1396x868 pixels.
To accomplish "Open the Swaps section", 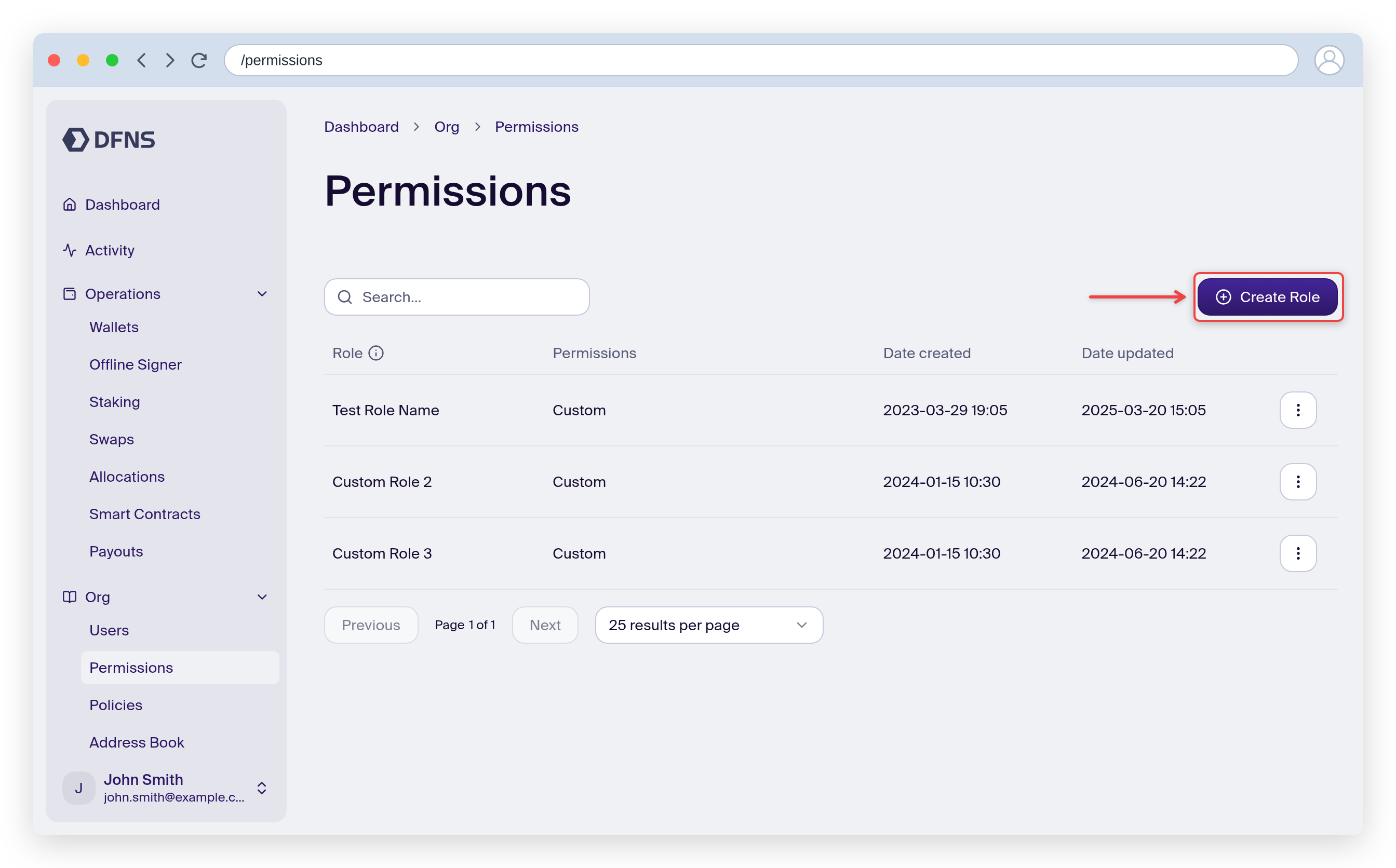I will (112, 439).
